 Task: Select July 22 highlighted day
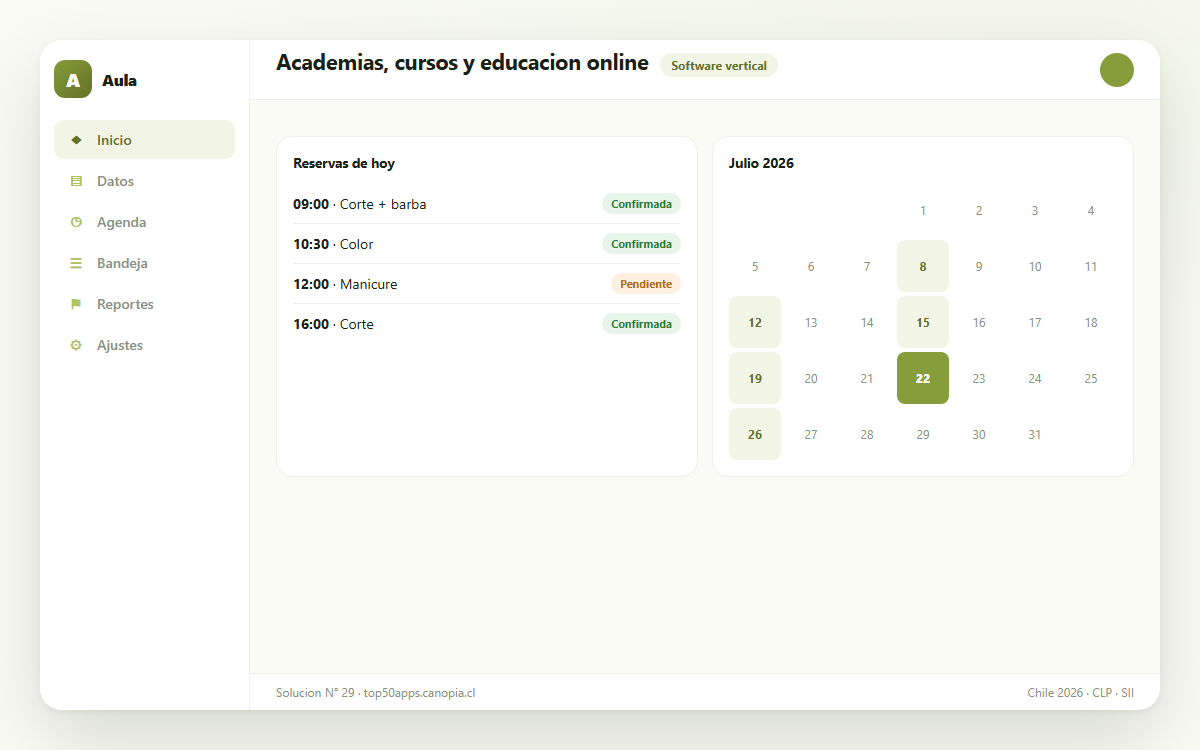(x=923, y=378)
